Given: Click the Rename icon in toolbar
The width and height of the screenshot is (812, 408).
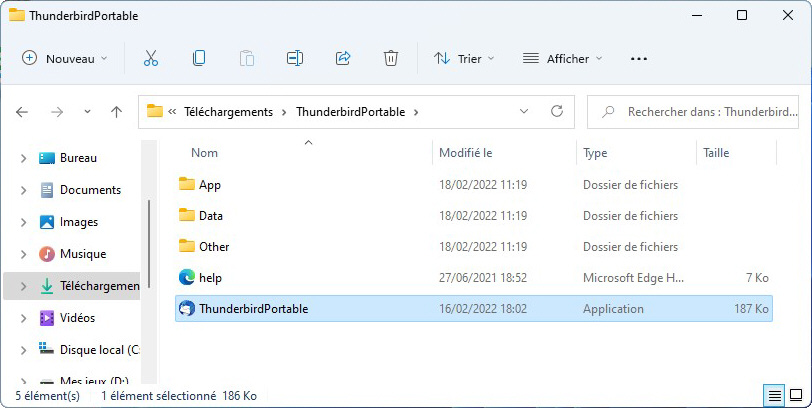Looking at the screenshot, I should point(295,58).
